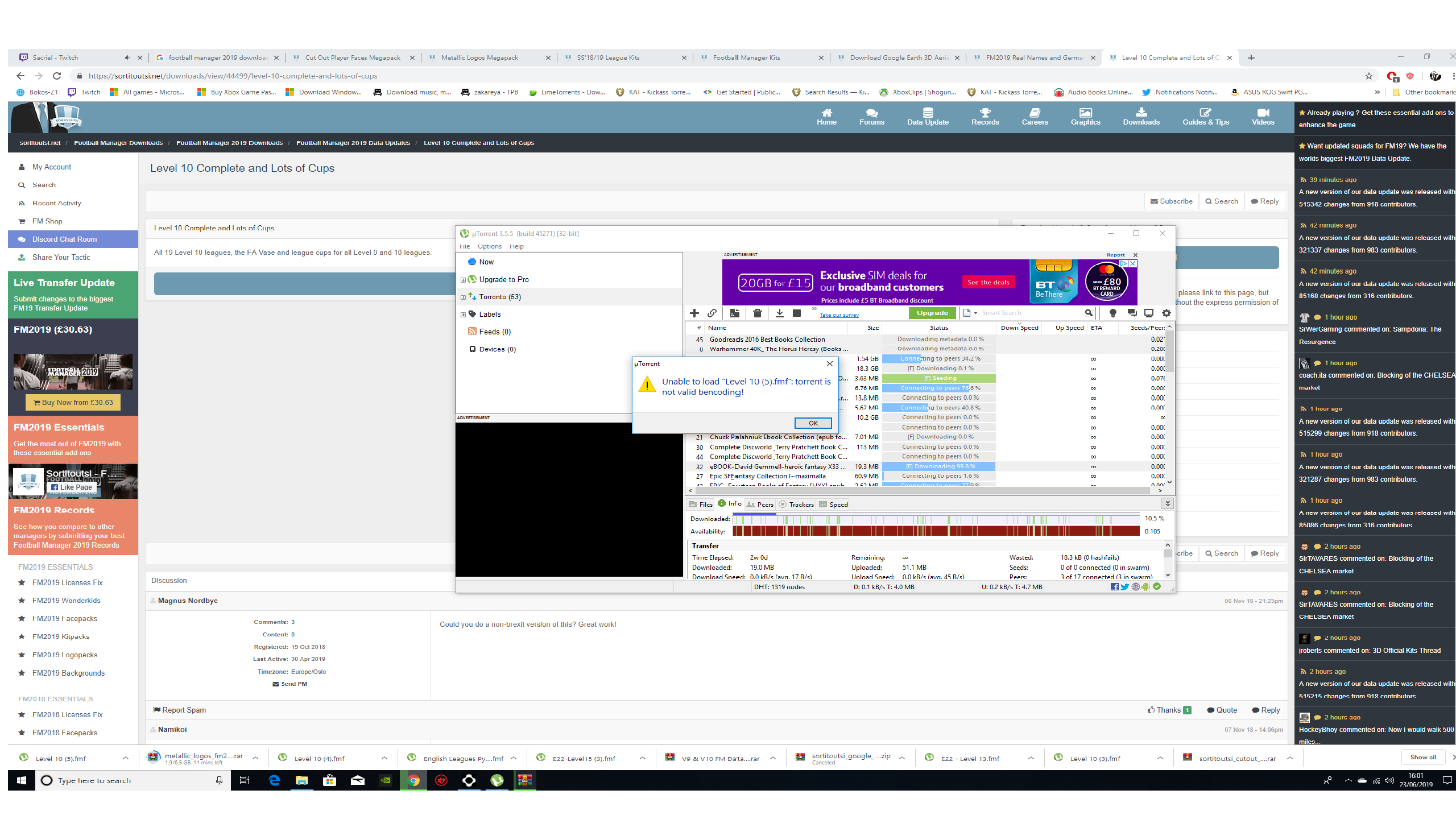The height and width of the screenshot is (819, 1456).
Task: Click the Facebook icon in µTorrent status bar
Action: pos(1115,587)
